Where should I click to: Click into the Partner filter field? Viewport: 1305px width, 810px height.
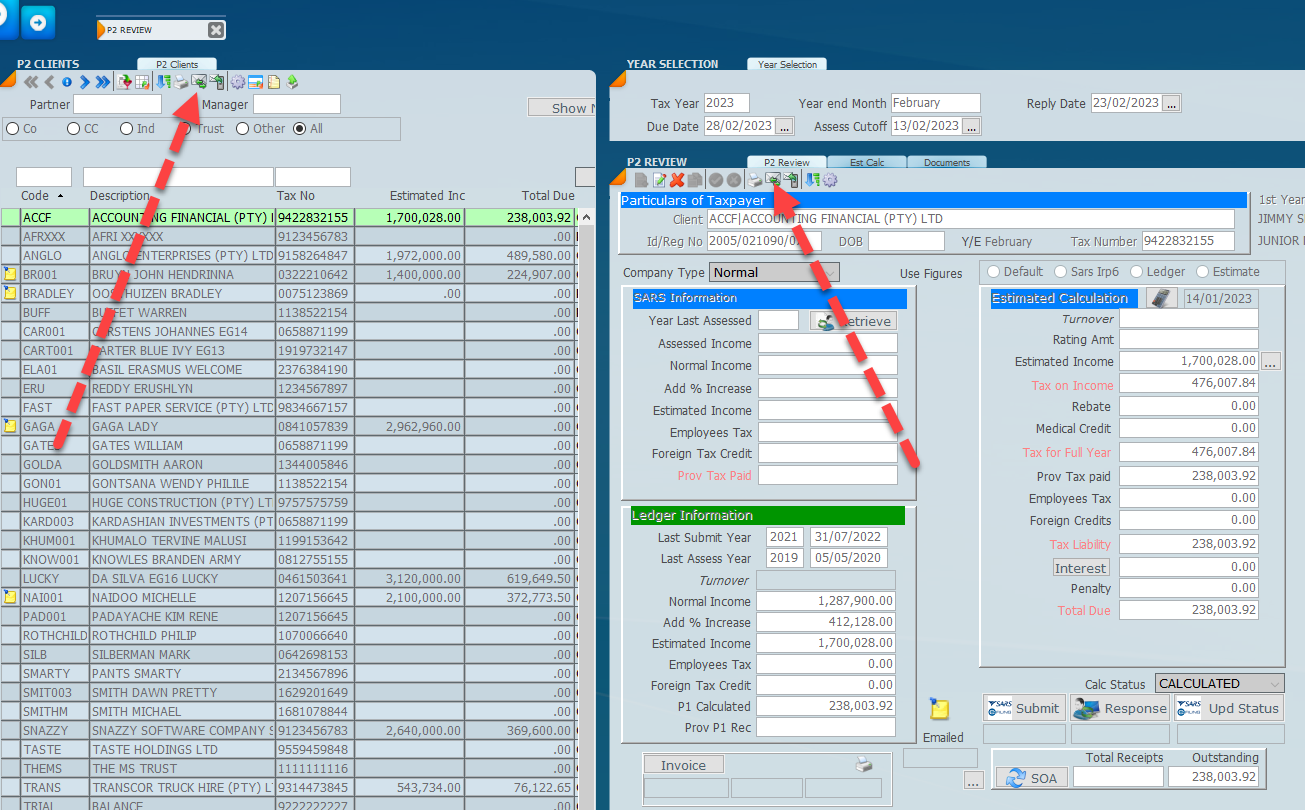117,104
